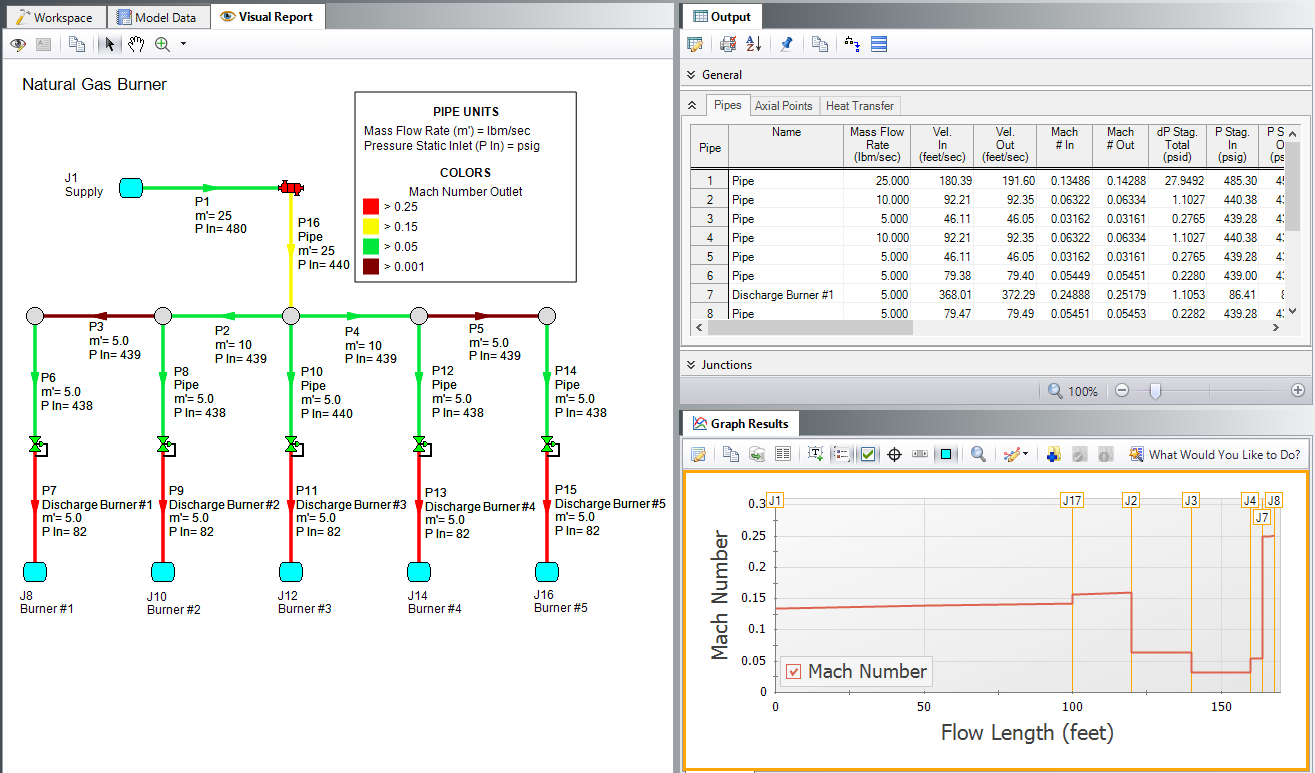
Task: Expand the Junctions output section
Action: pyautogui.click(x=690, y=365)
